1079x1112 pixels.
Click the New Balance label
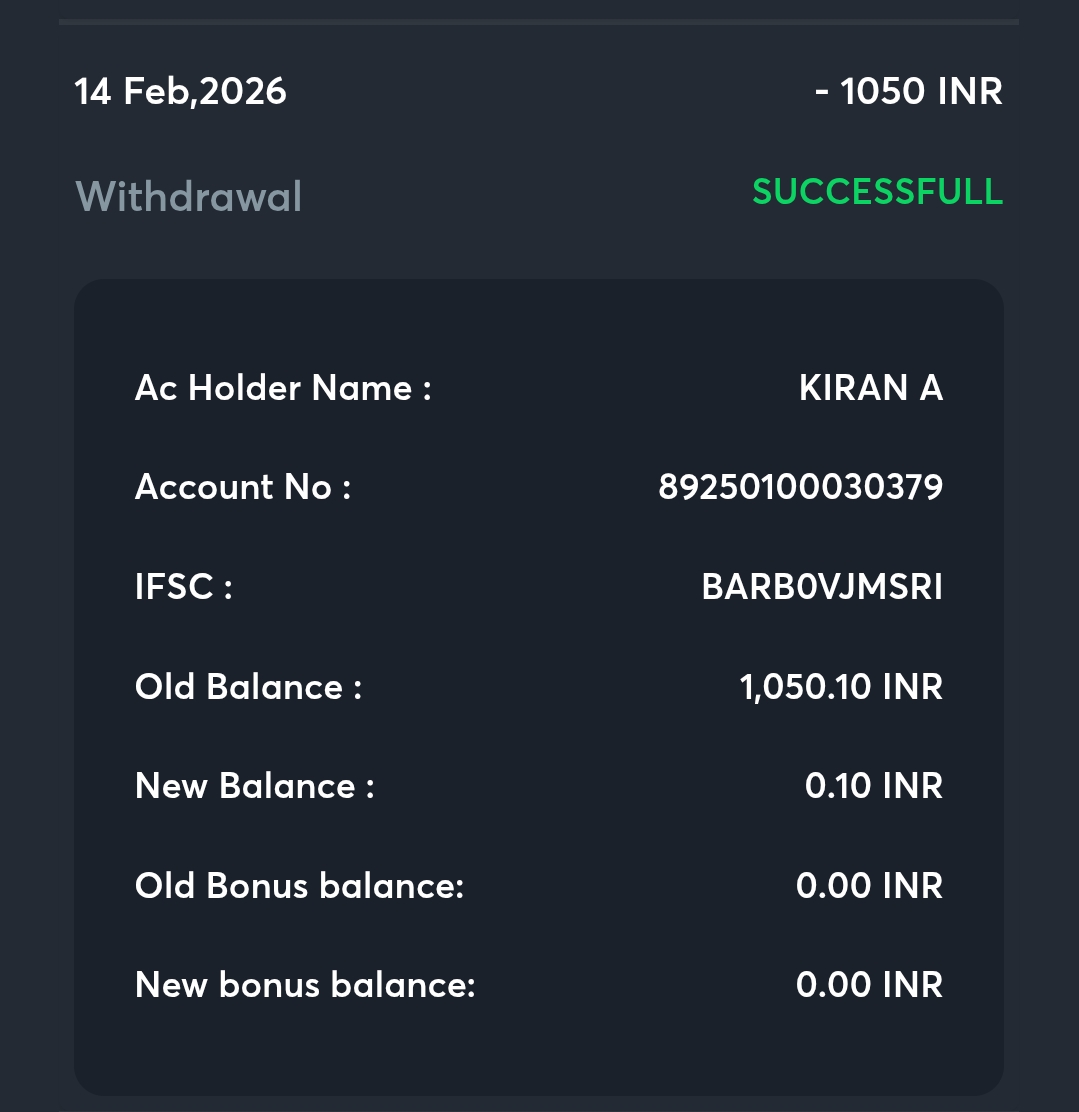point(254,786)
